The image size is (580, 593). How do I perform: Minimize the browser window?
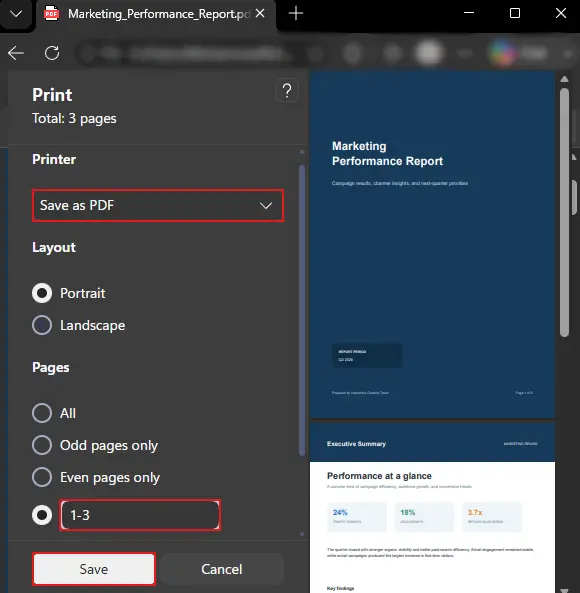tap(469, 13)
